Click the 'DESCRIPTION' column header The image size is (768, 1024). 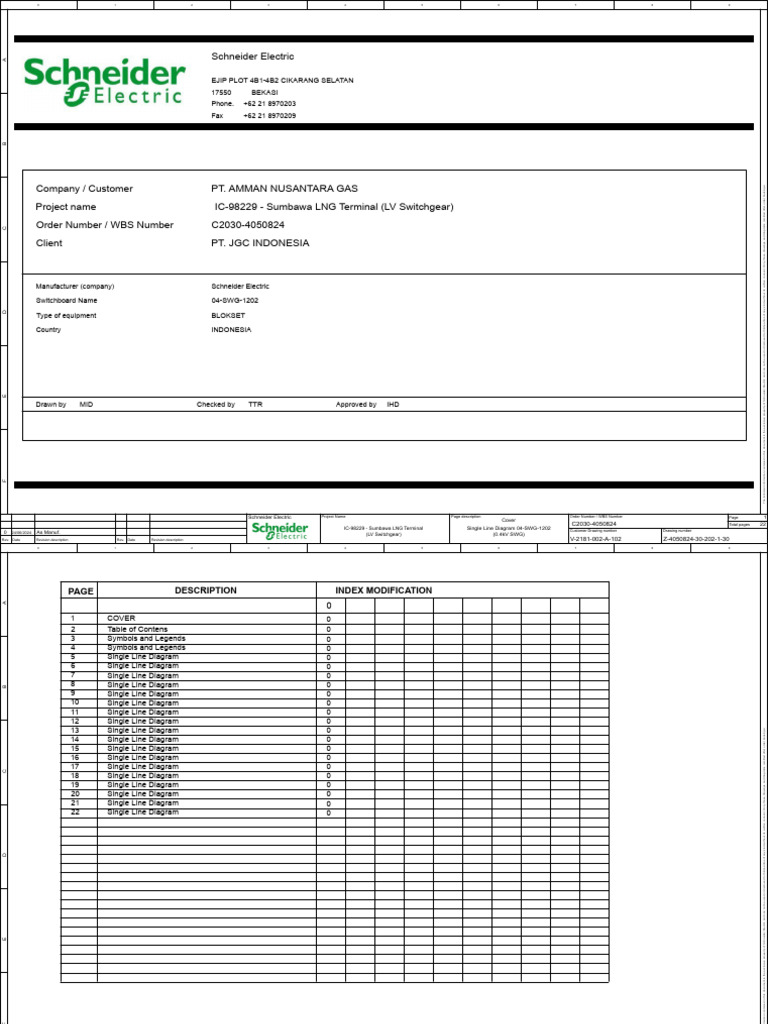(x=206, y=590)
